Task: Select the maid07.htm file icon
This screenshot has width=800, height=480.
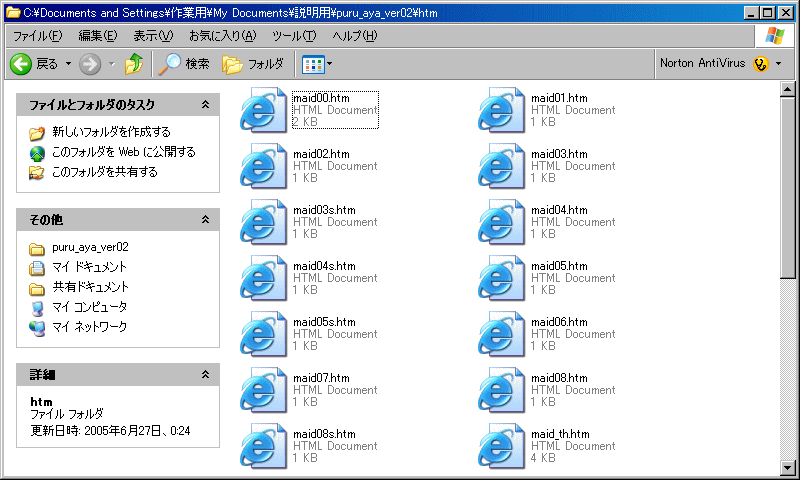Action: coord(264,391)
